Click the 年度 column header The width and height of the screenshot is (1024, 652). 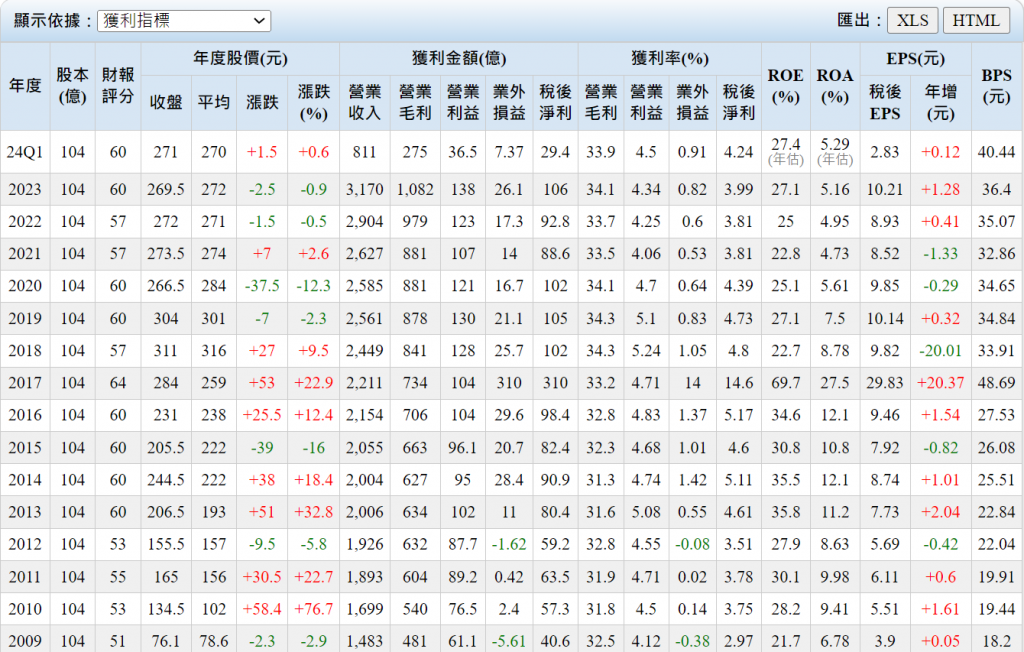pos(25,86)
